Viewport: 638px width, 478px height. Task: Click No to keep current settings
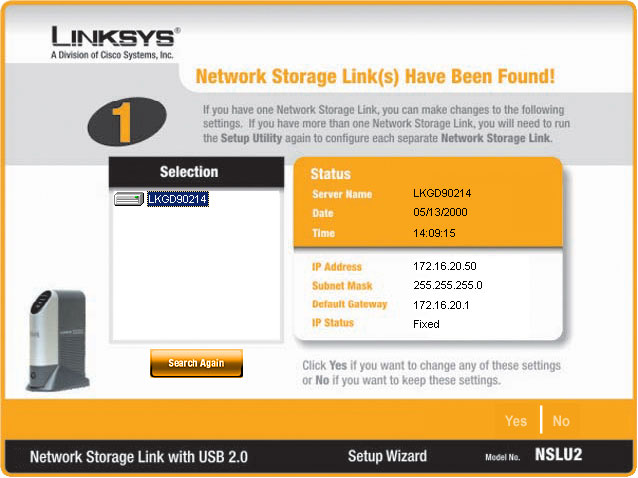click(561, 421)
